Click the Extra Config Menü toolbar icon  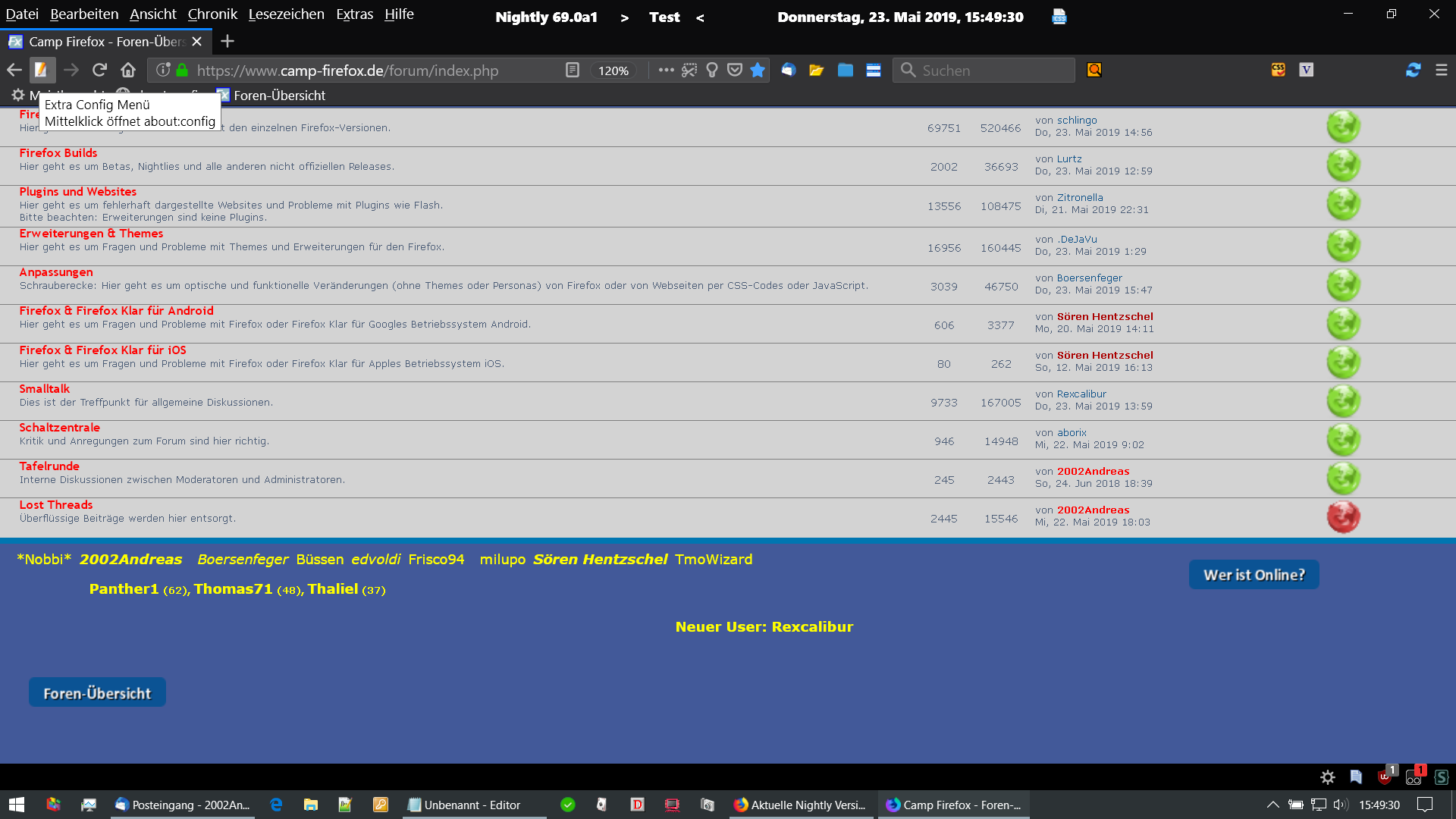42,71
